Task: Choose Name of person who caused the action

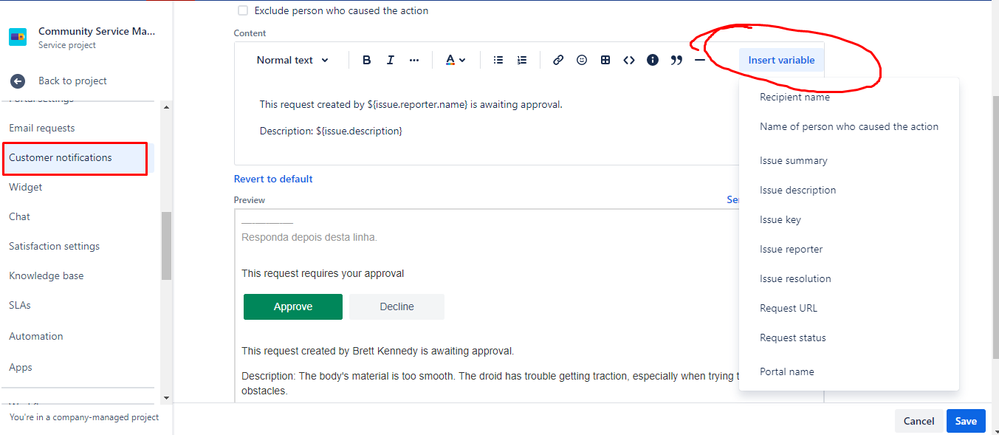Action: 849,127
